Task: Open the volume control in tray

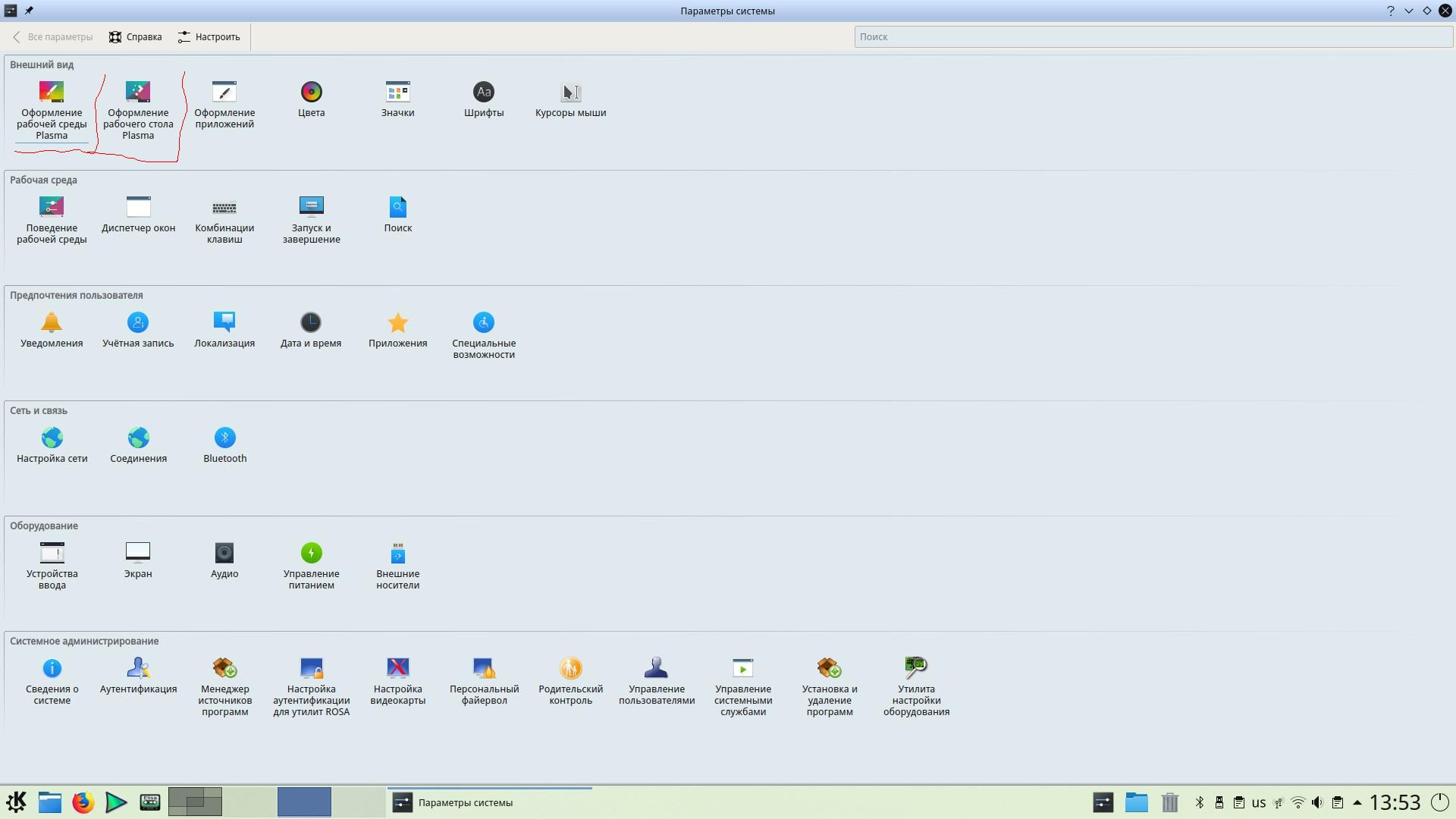Action: point(1318,802)
